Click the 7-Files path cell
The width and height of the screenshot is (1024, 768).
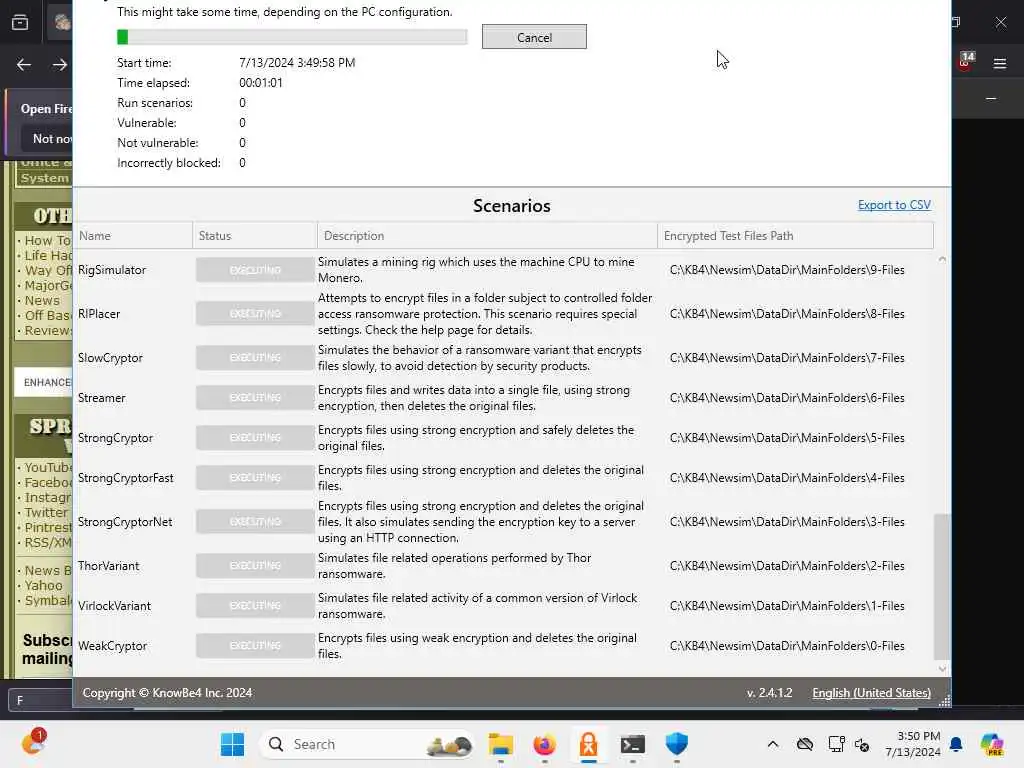pos(787,358)
